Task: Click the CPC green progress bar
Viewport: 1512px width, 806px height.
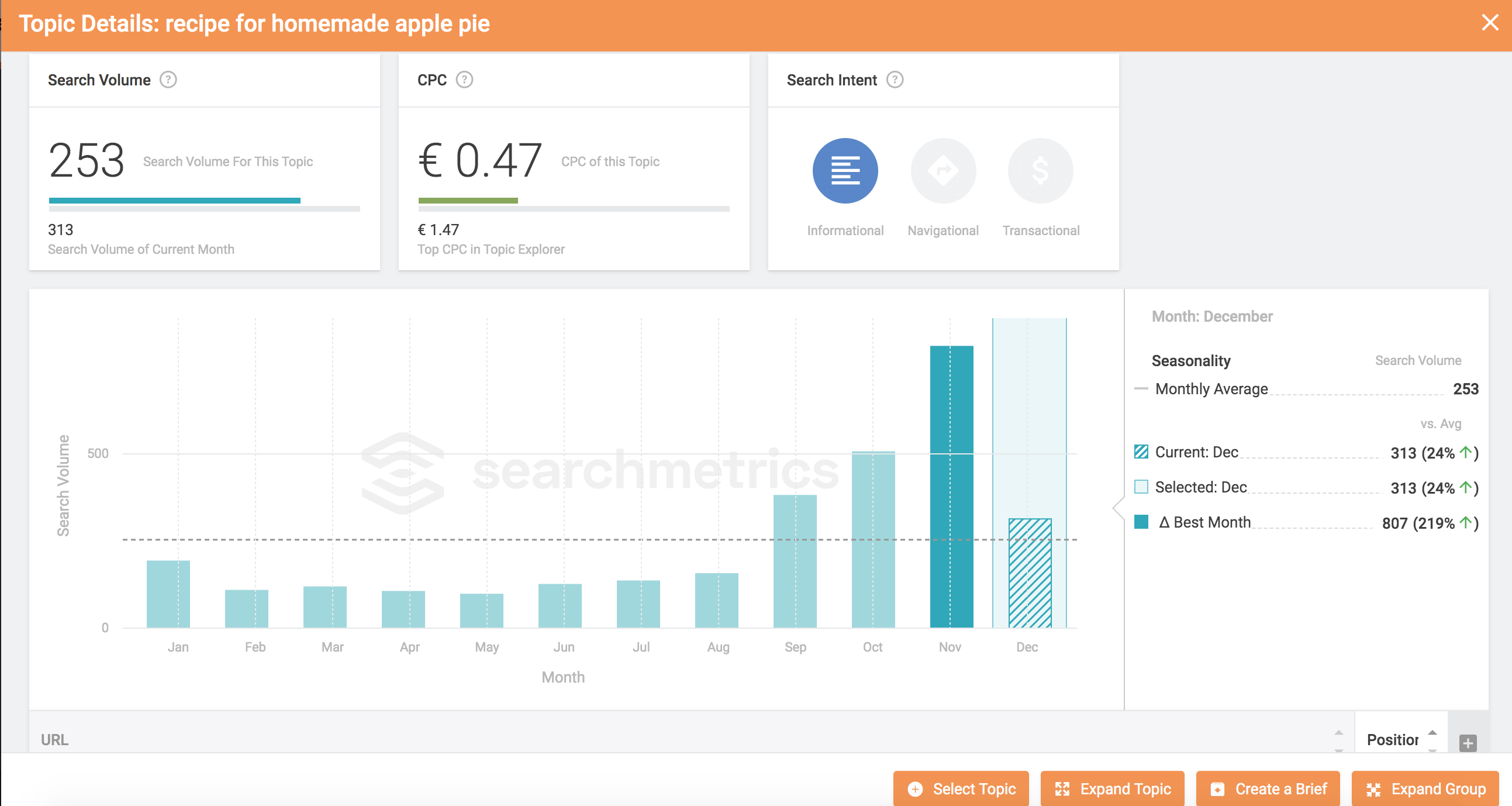Action: (x=468, y=201)
